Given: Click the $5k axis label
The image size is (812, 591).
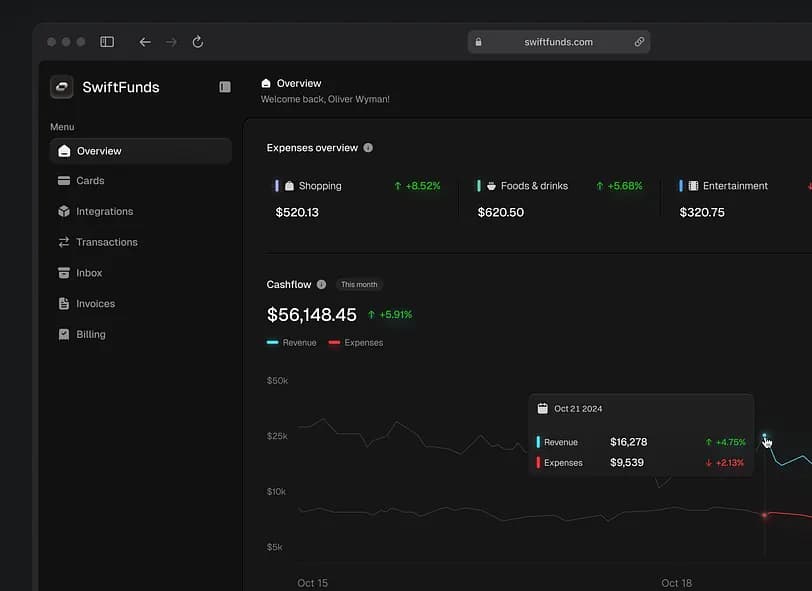Looking at the screenshot, I should 274,547.
